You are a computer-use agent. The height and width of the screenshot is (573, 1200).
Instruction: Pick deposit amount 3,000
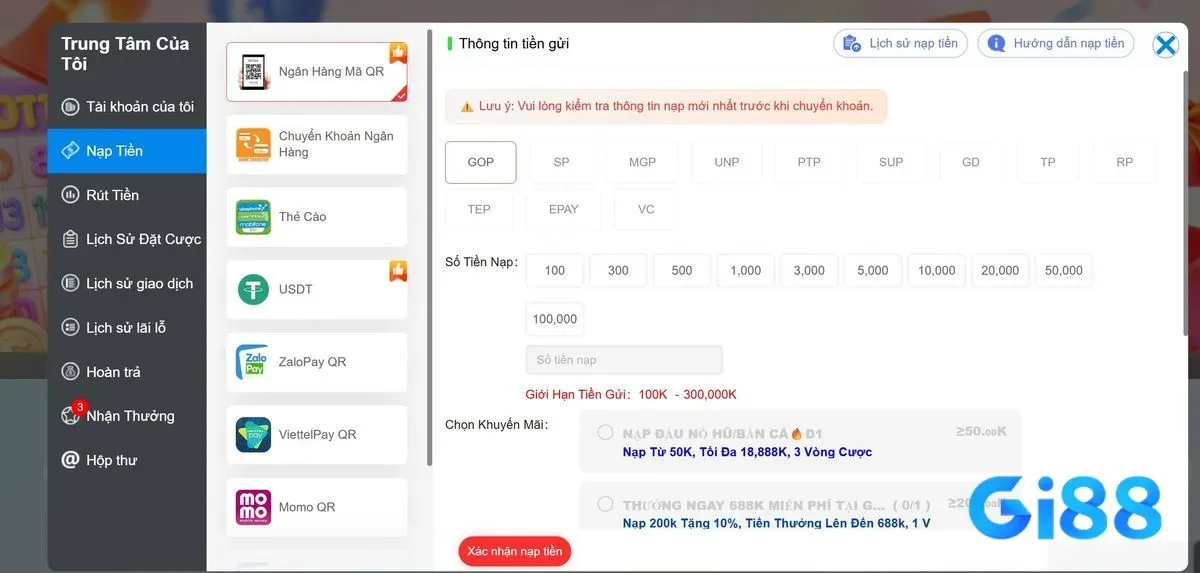point(809,270)
